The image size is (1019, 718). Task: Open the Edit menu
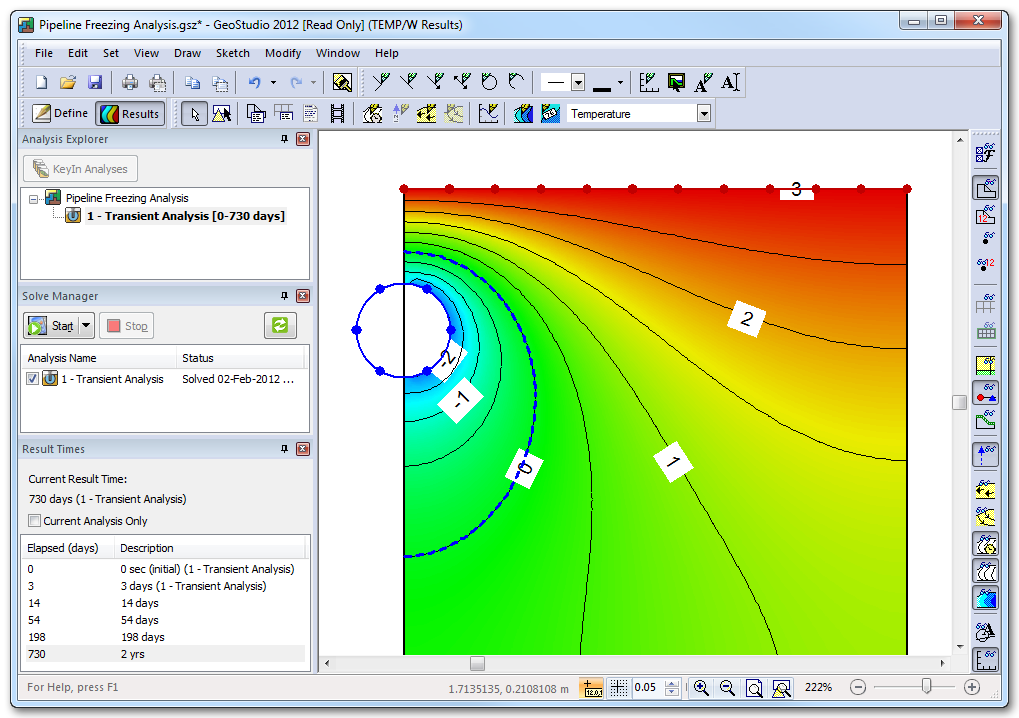coord(77,53)
